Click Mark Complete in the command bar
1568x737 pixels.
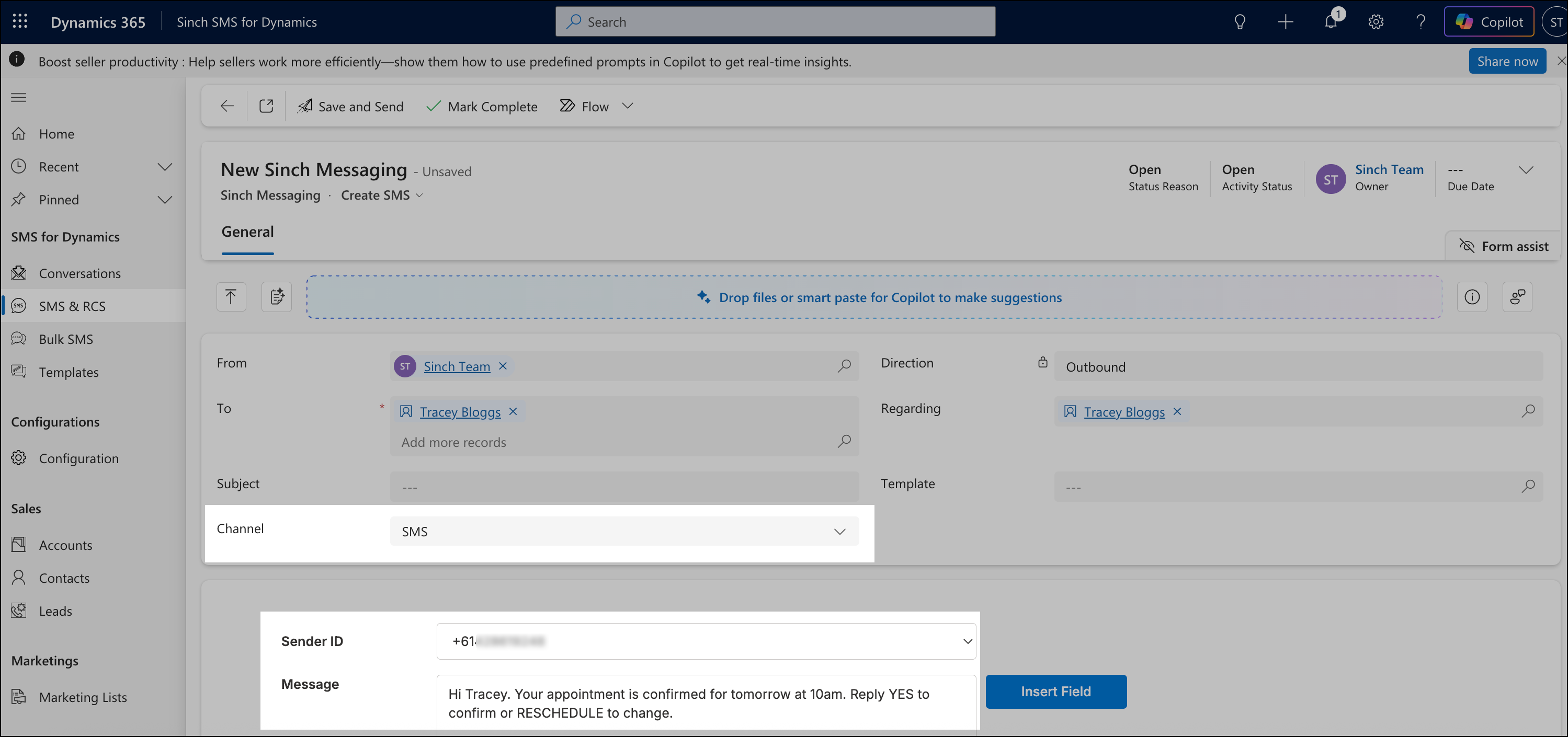pos(482,107)
